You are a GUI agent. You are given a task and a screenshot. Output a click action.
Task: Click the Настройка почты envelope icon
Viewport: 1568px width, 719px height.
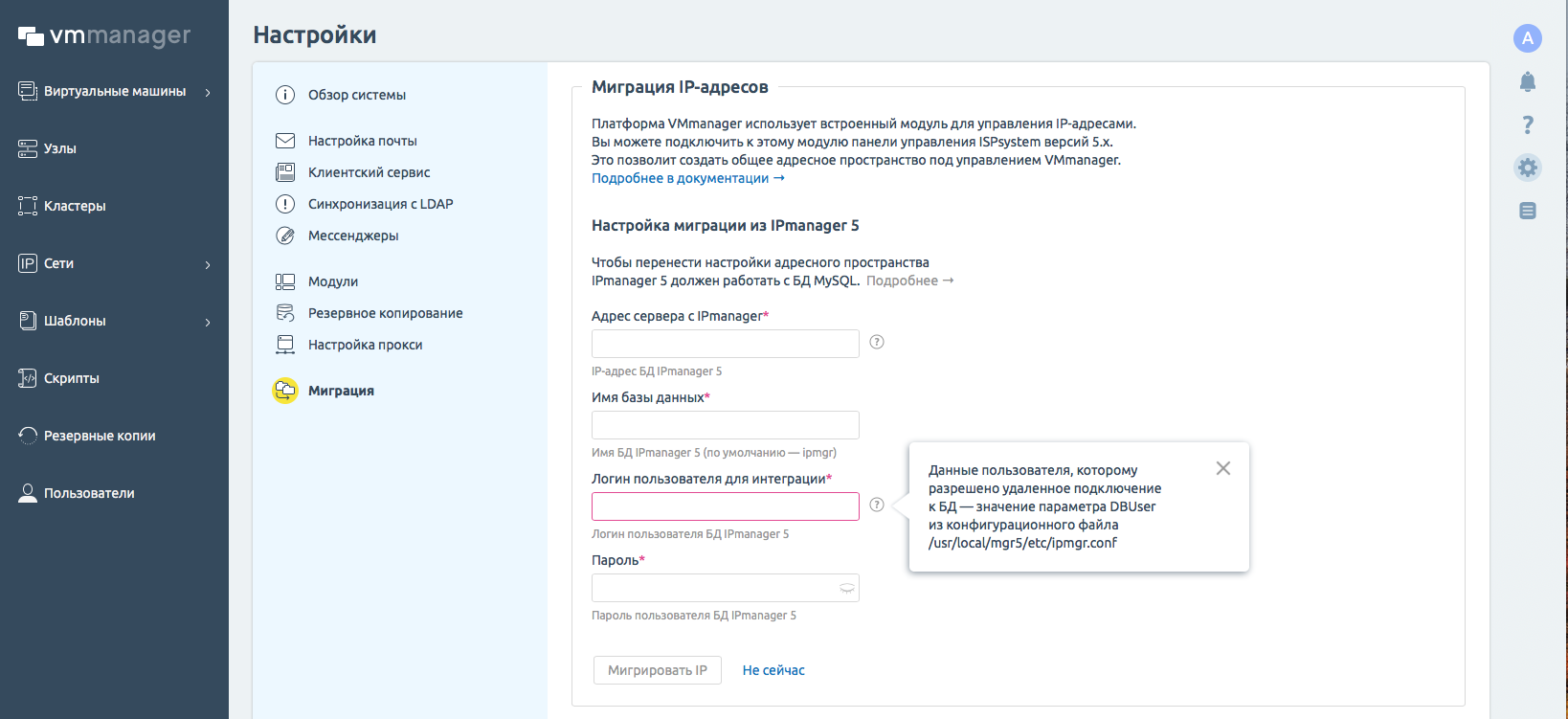(285, 141)
